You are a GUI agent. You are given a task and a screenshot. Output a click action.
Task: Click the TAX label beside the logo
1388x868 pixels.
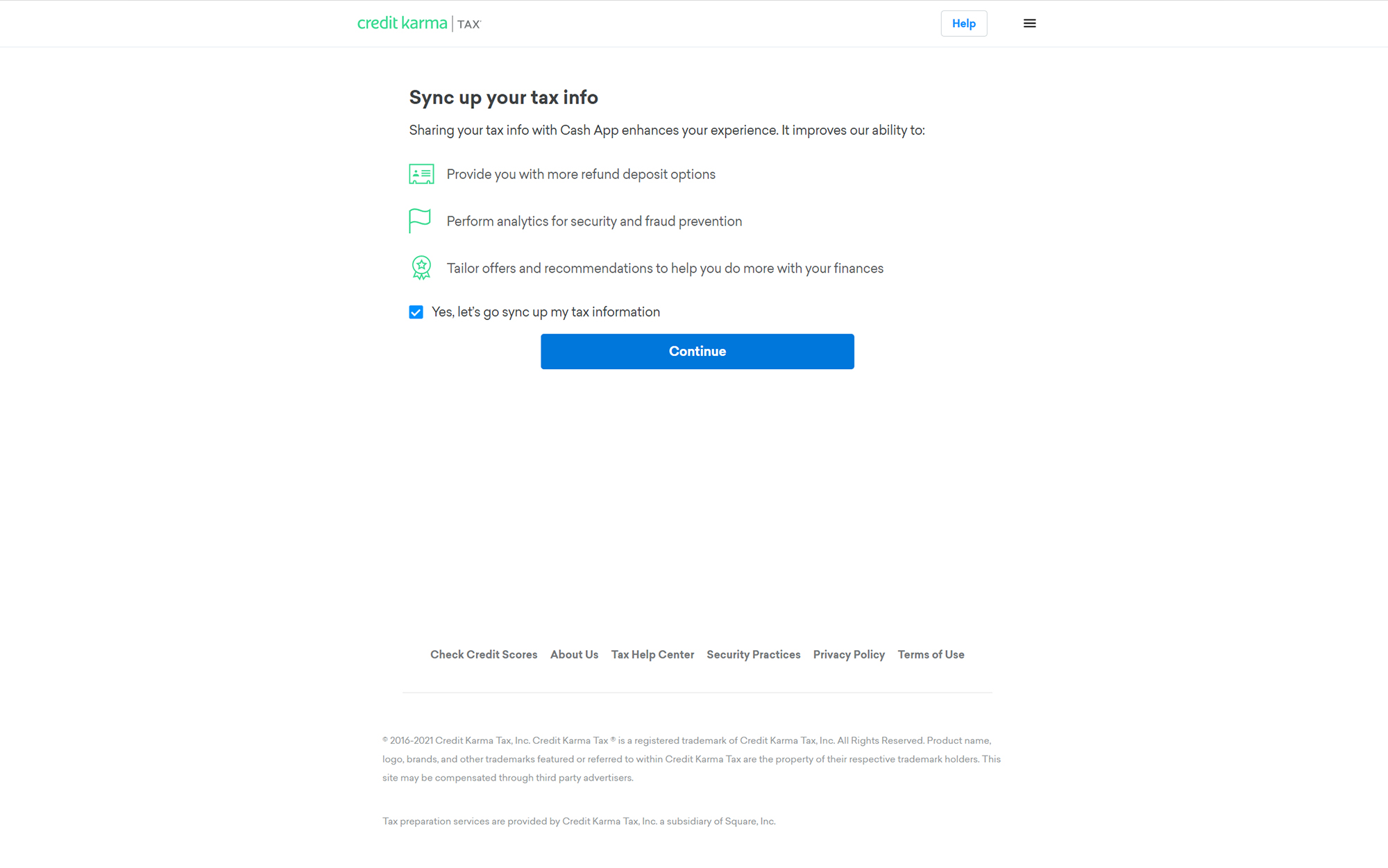(x=468, y=24)
